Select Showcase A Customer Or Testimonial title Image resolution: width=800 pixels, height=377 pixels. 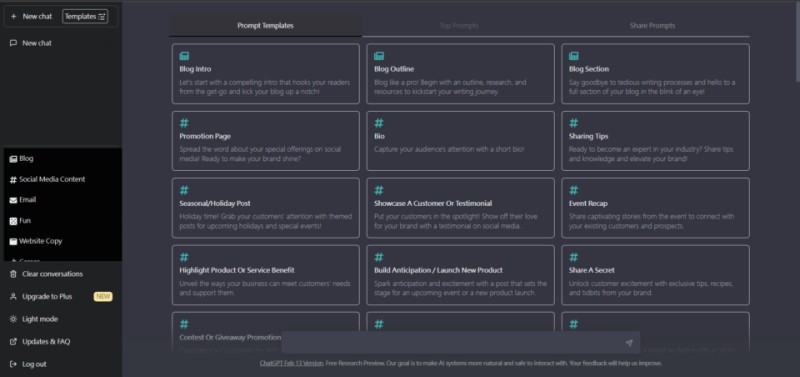coord(433,203)
